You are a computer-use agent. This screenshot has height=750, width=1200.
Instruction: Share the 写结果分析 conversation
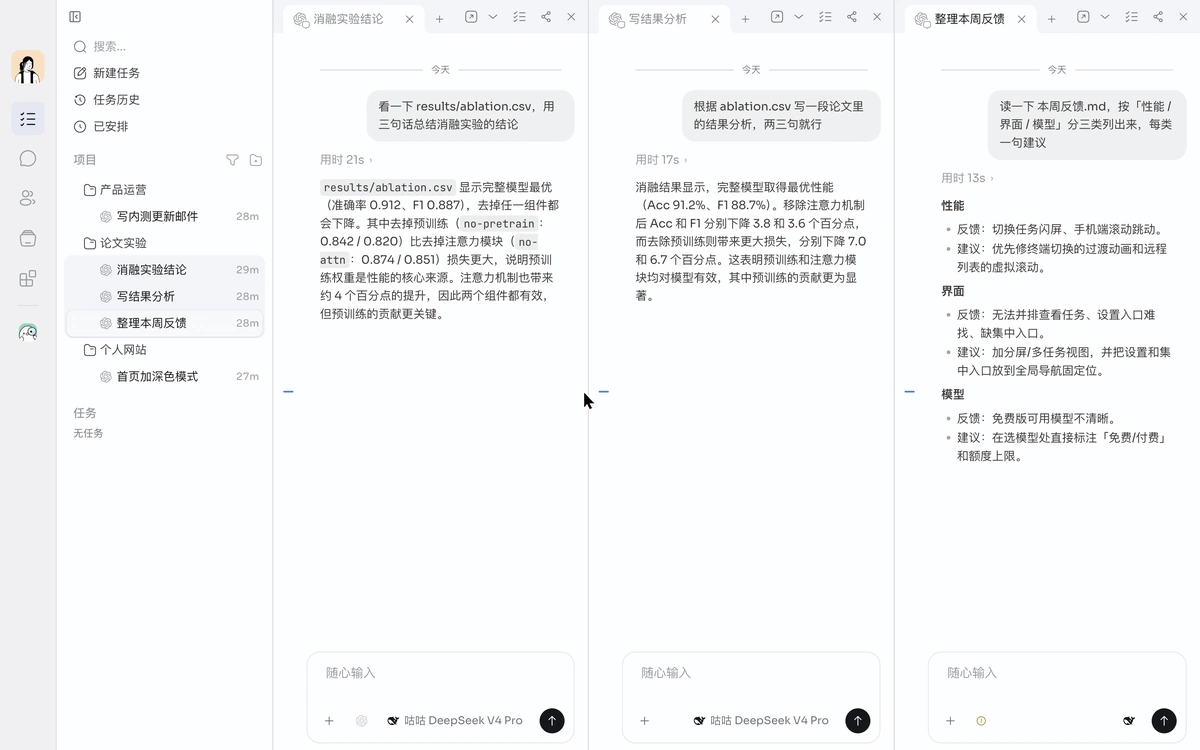(x=852, y=17)
